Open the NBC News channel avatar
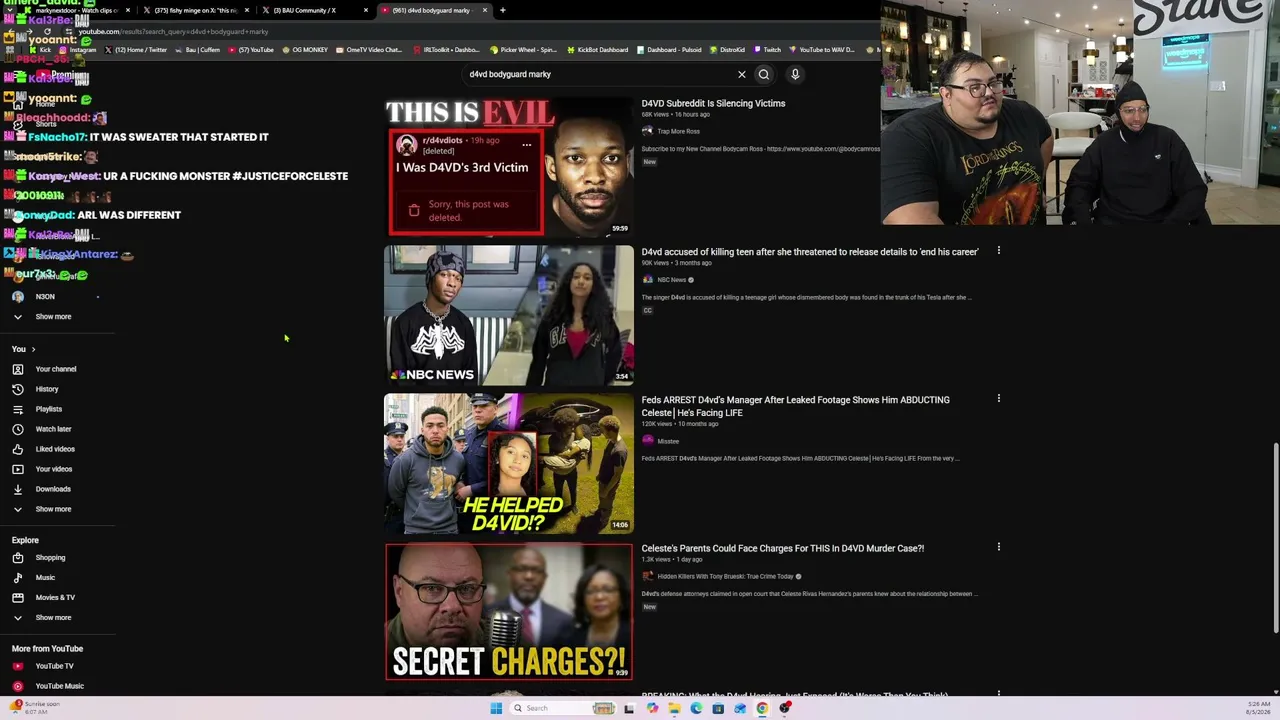Viewport: 1280px width, 720px height. [647, 280]
